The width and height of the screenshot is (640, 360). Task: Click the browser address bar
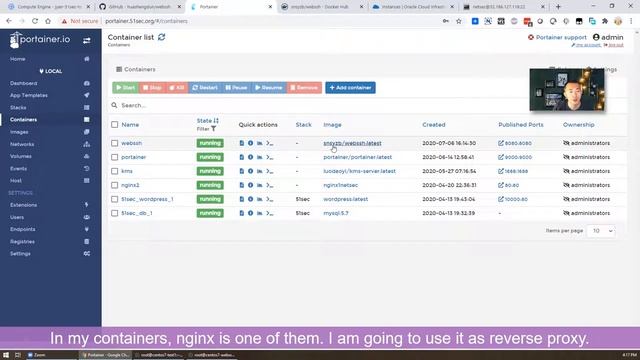pyautogui.click(x=269, y=21)
